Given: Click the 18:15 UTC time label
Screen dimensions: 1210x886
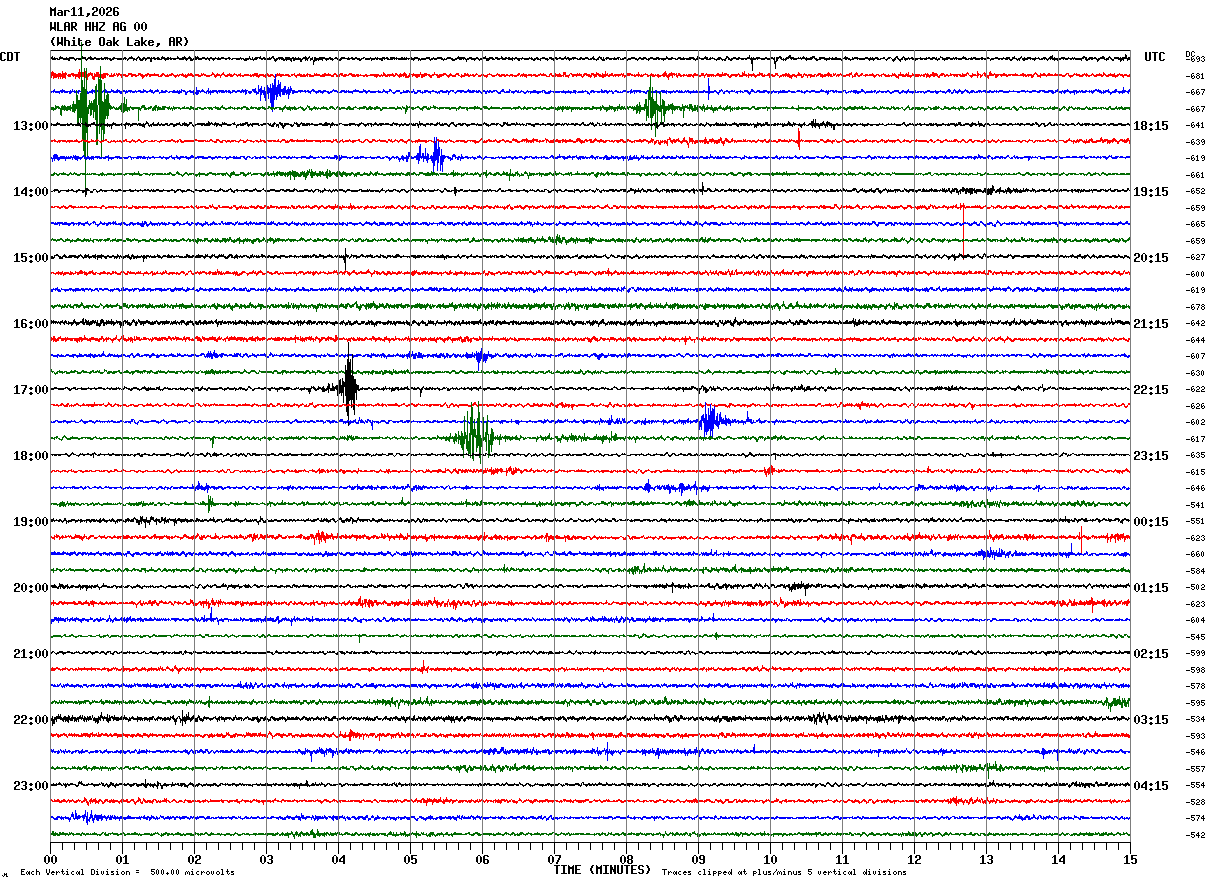Looking at the screenshot, I should click(x=1151, y=126).
